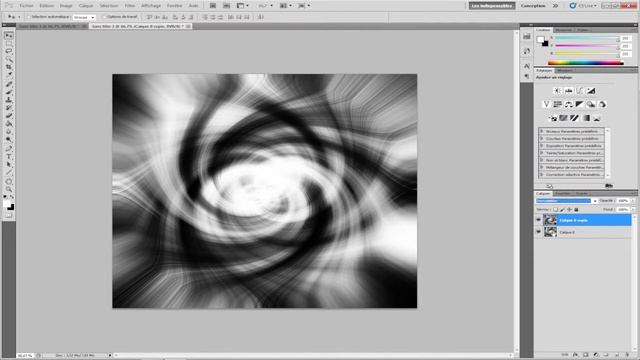This screenshot has width=640, height=360.
Task: Click the add layer mask icon
Action: pyautogui.click(x=585, y=355)
